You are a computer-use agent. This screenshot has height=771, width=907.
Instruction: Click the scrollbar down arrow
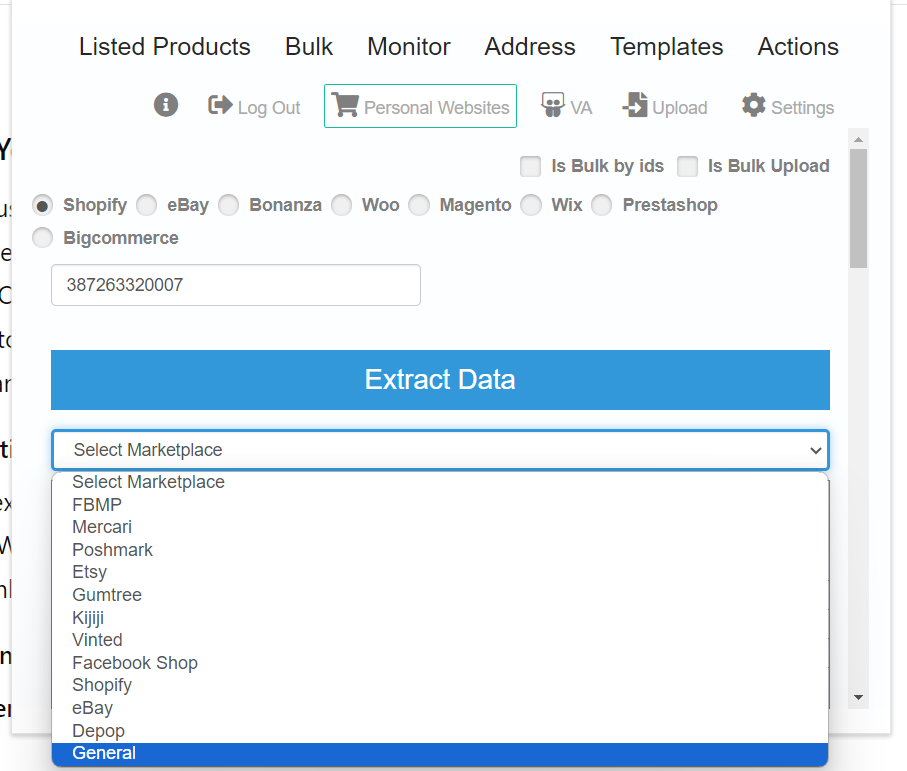858,698
